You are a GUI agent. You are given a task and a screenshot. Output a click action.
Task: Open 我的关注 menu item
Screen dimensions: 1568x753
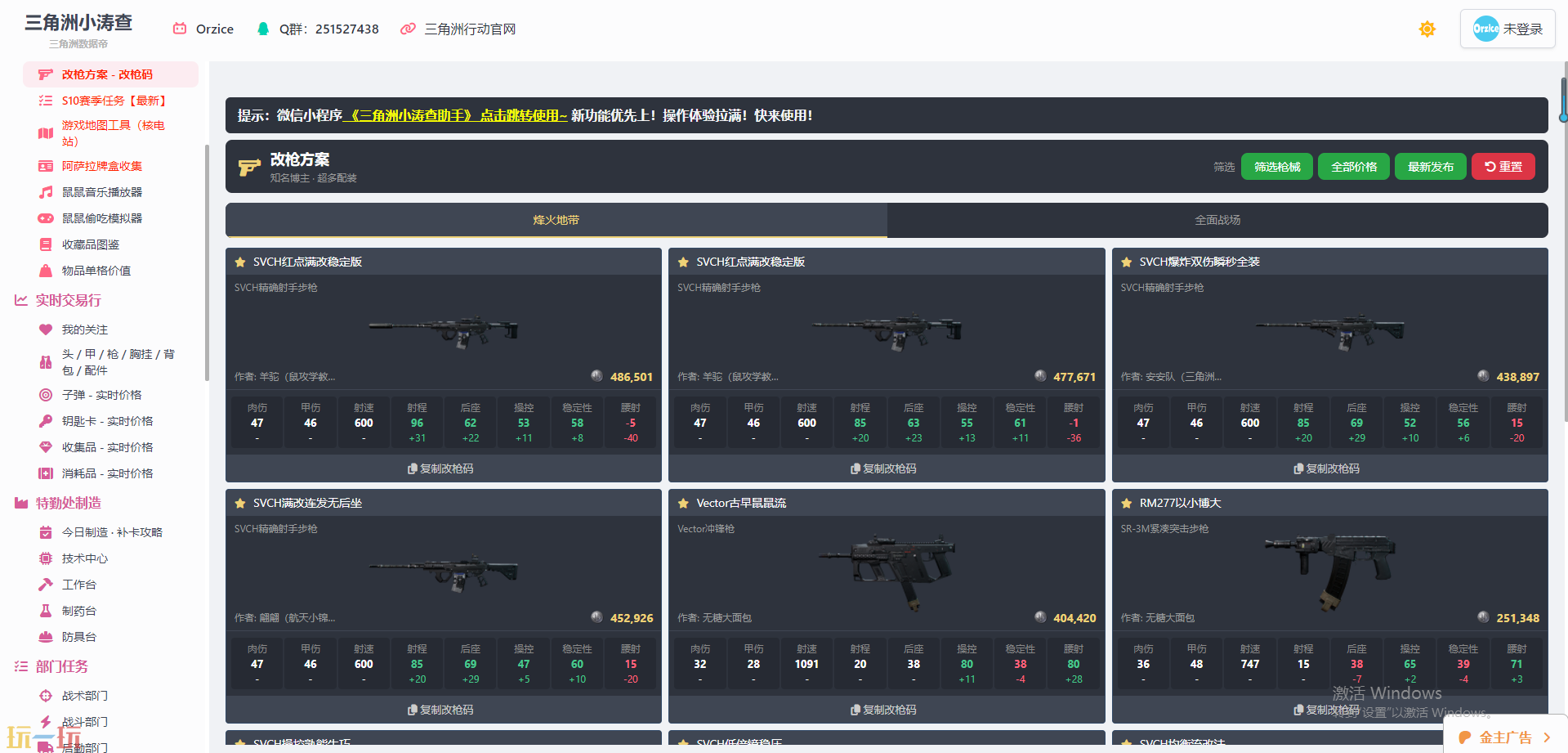85,329
